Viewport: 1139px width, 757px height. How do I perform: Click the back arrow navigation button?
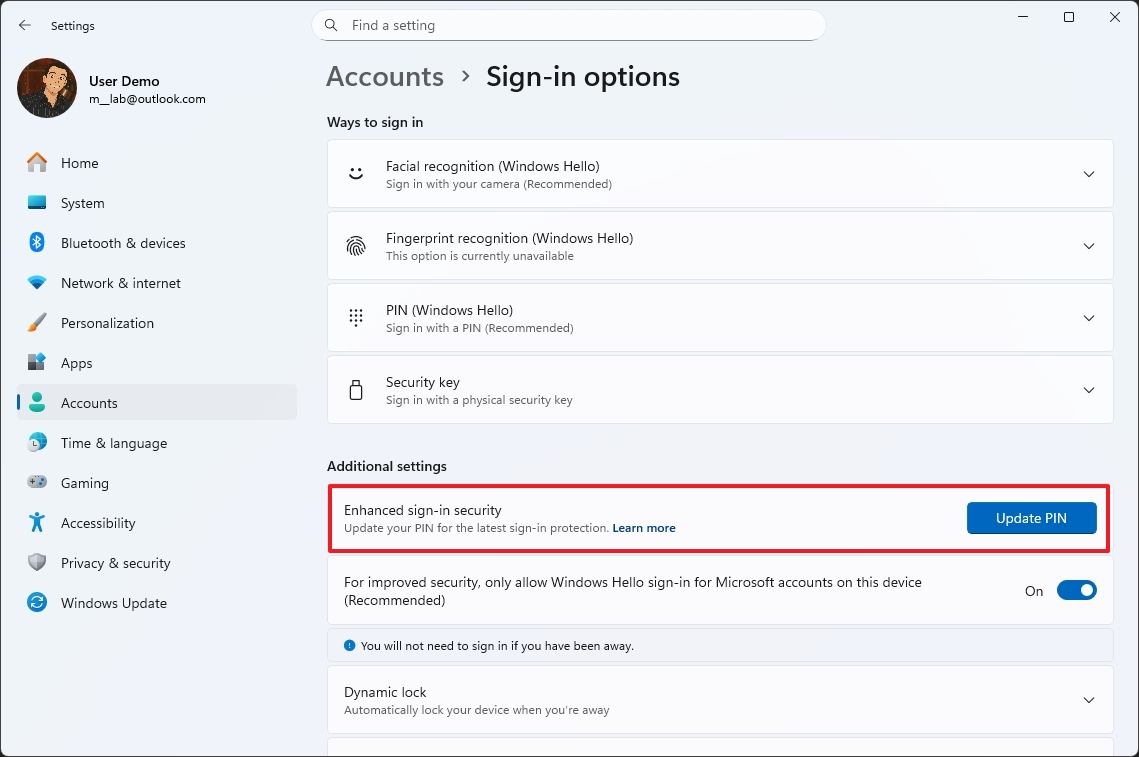point(24,25)
